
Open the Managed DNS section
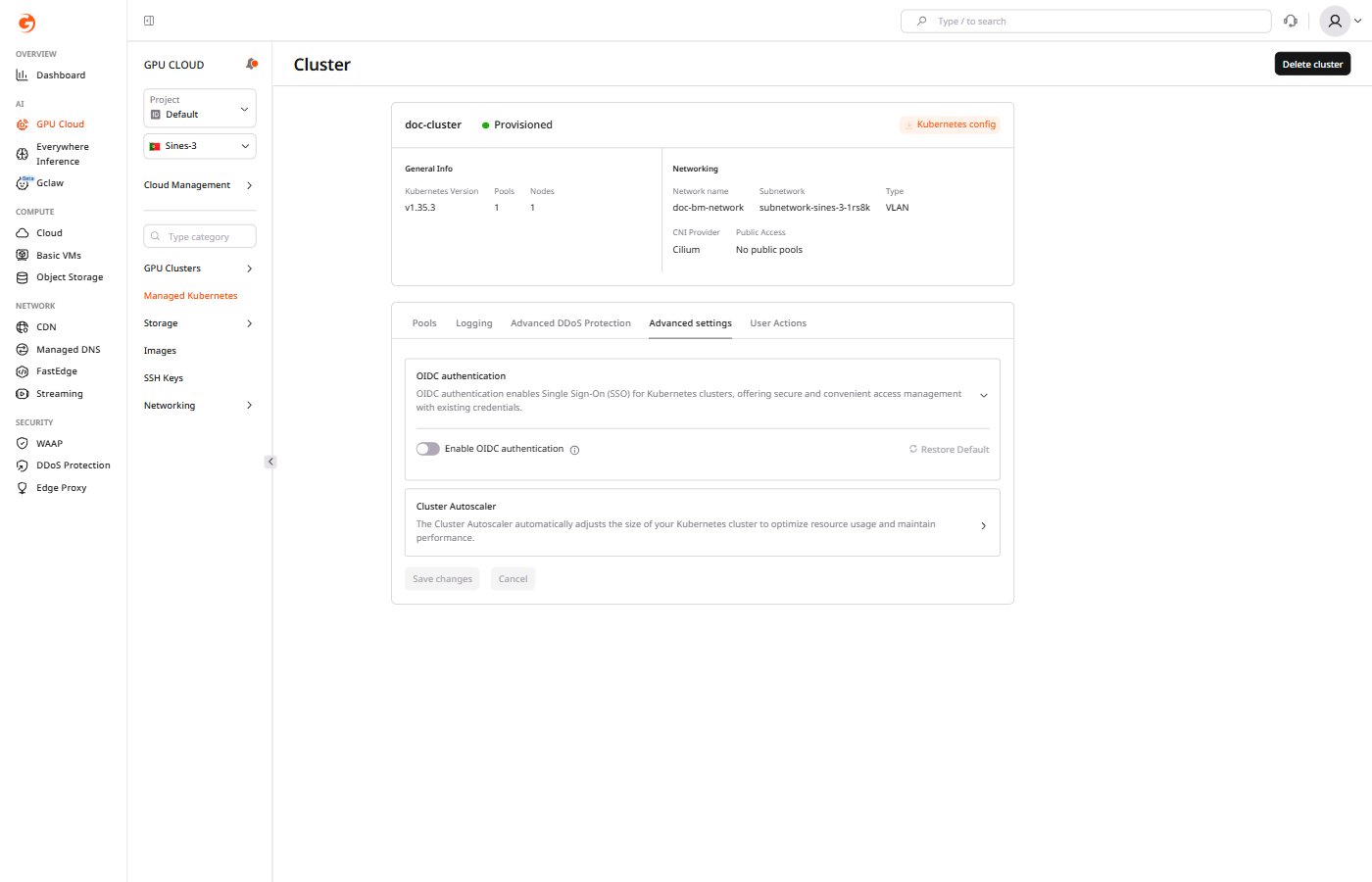[x=69, y=350]
